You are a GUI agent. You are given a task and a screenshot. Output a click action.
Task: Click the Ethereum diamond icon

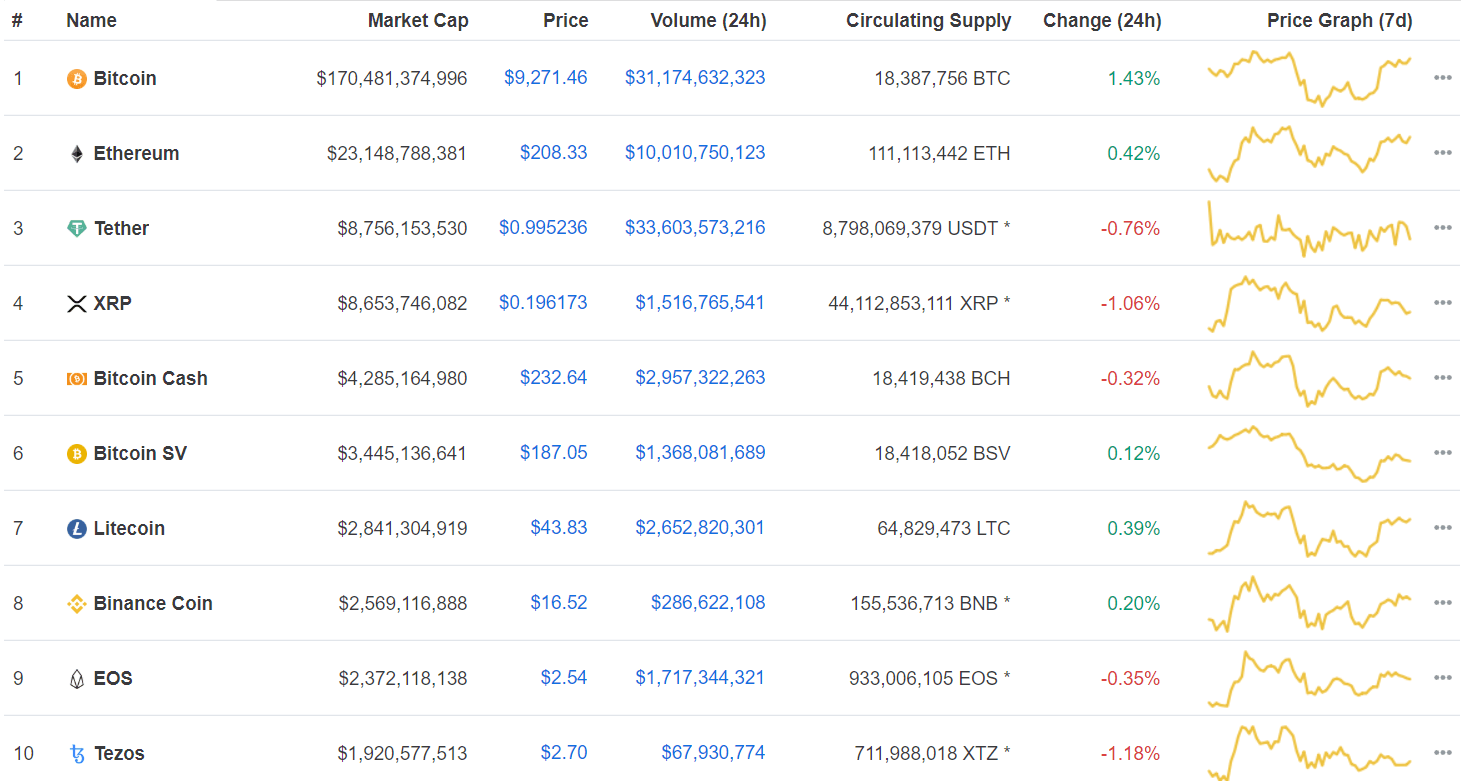pos(76,153)
